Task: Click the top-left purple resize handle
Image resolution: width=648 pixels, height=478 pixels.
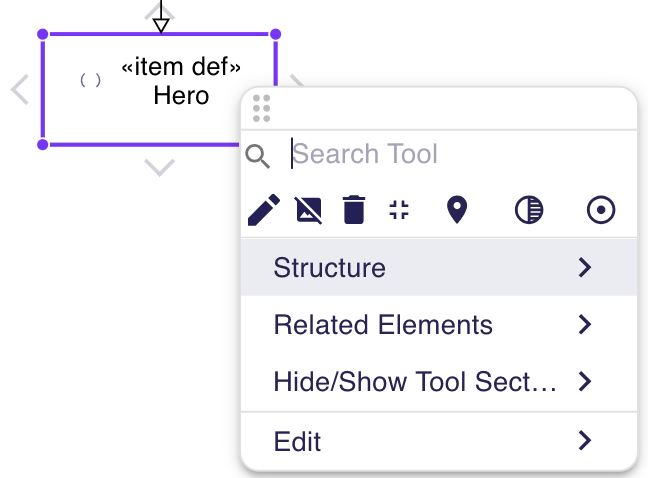Action: pos(43,34)
